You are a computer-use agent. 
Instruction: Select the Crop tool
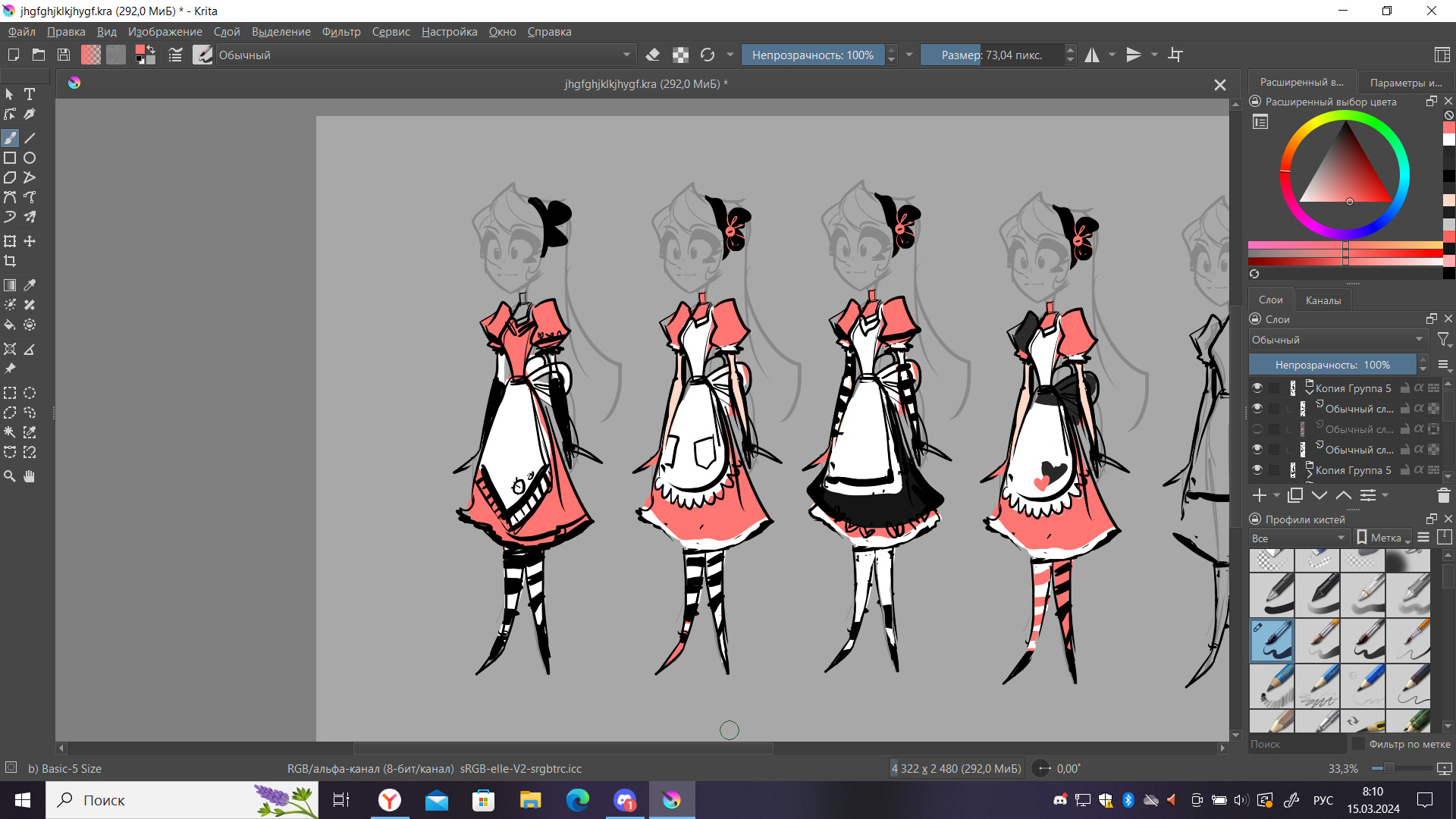click(x=10, y=261)
